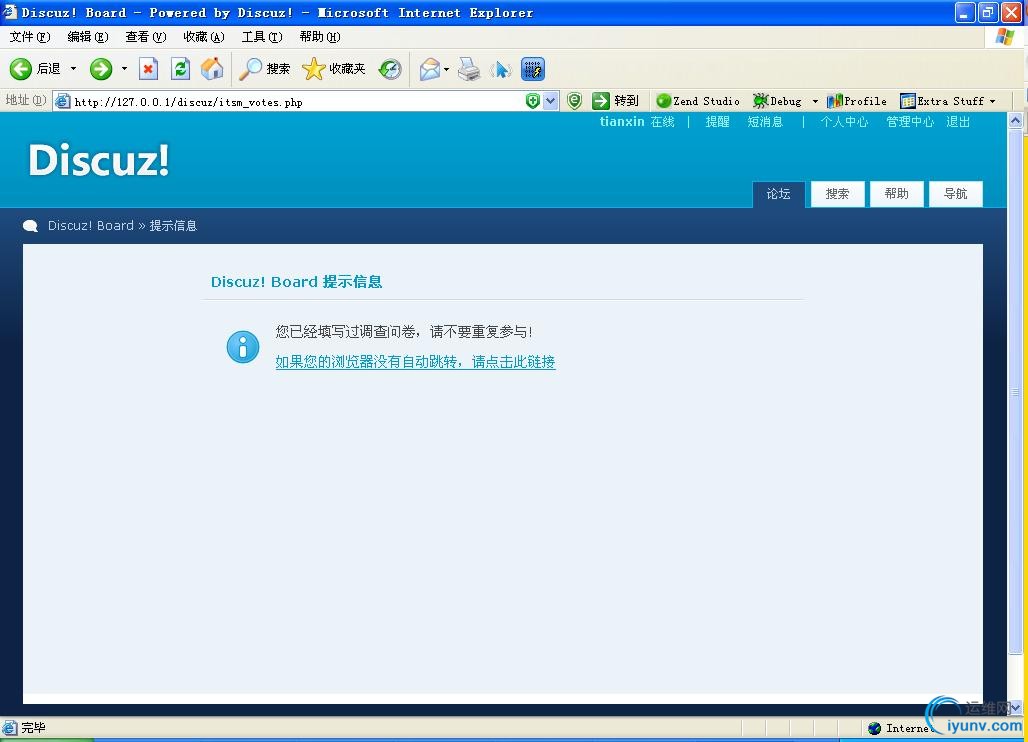The image size is (1028, 742).
Task: Open the browsing History icon
Action: pos(390,69)
